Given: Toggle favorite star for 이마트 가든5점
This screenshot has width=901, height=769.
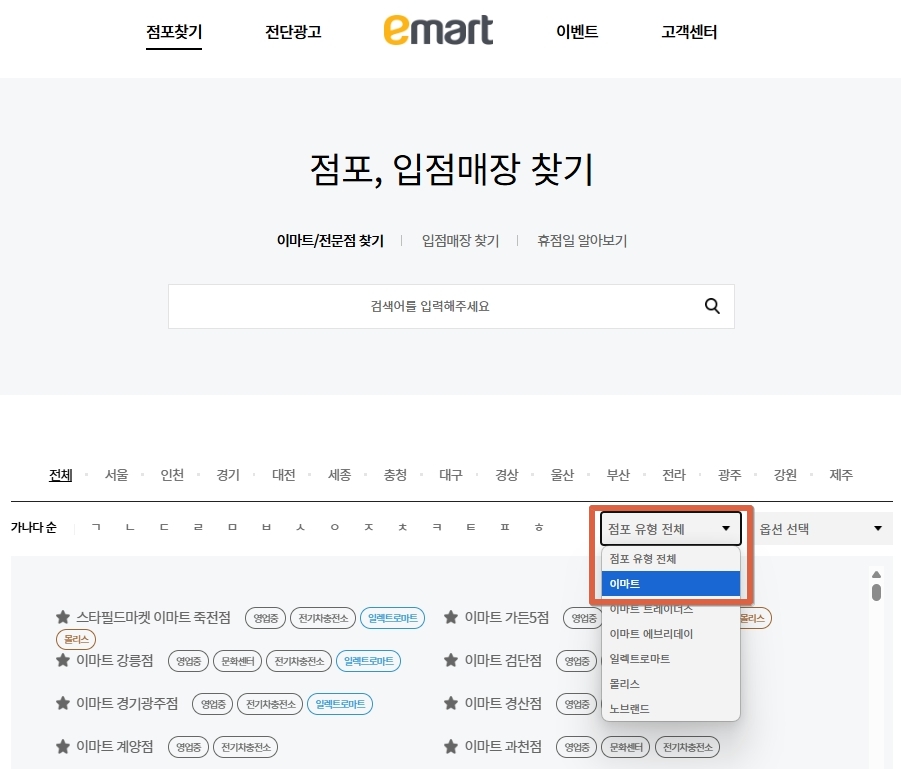Looking at the screenshot, I should point(450,617).
